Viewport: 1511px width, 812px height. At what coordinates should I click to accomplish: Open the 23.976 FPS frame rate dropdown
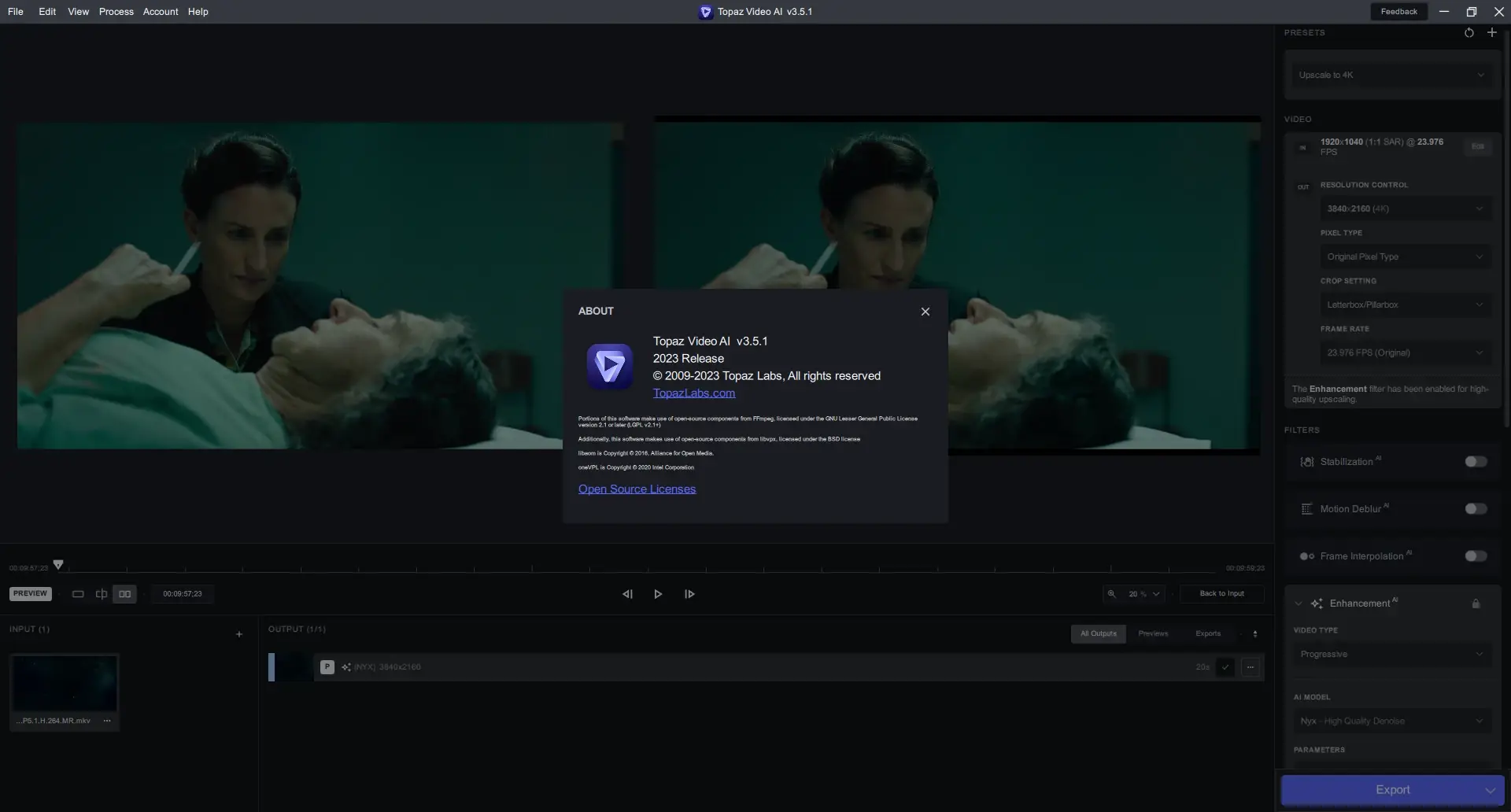pos(1405,353)
